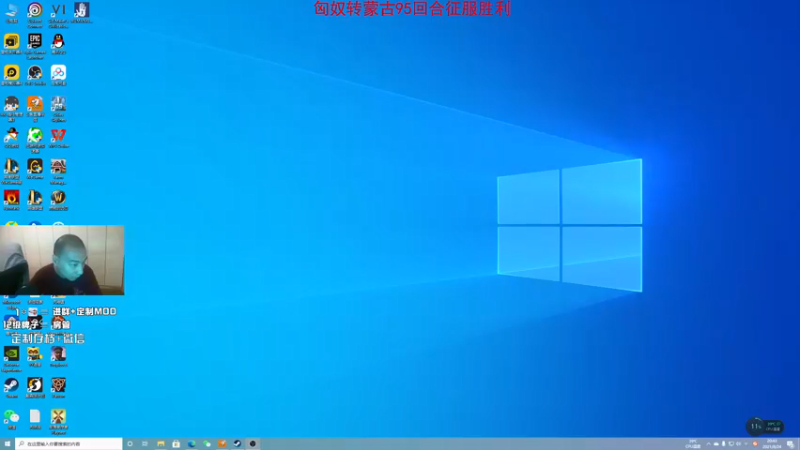Launch QQ penguin desktop icon

click(x=58, y=44)
